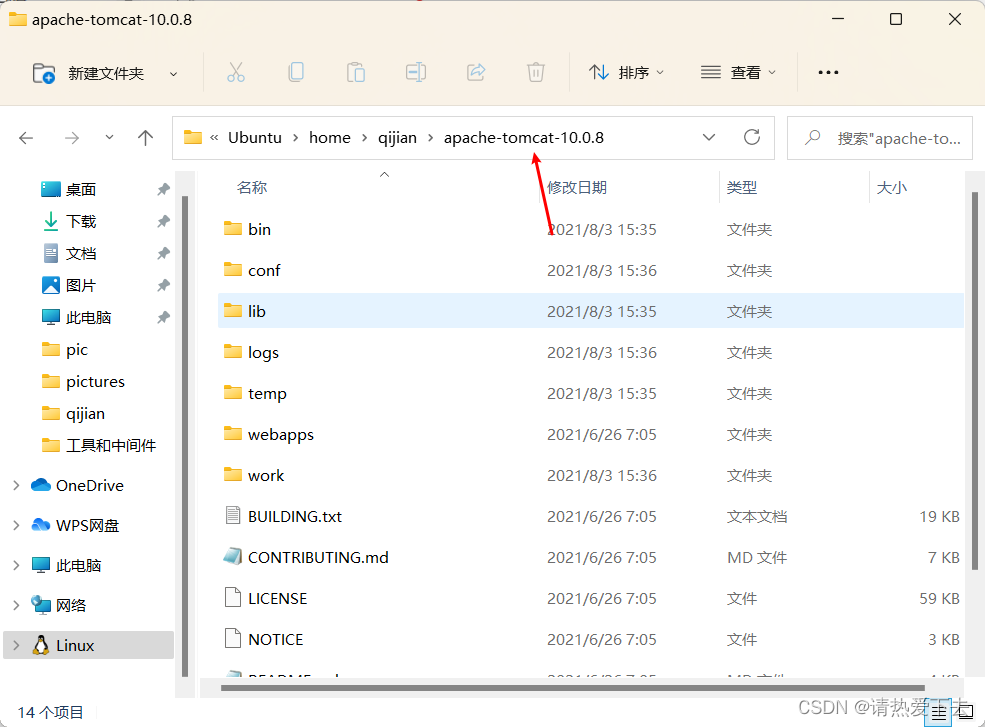Click the Cut scissors icon
985x727 pixels.
(236, 73)
